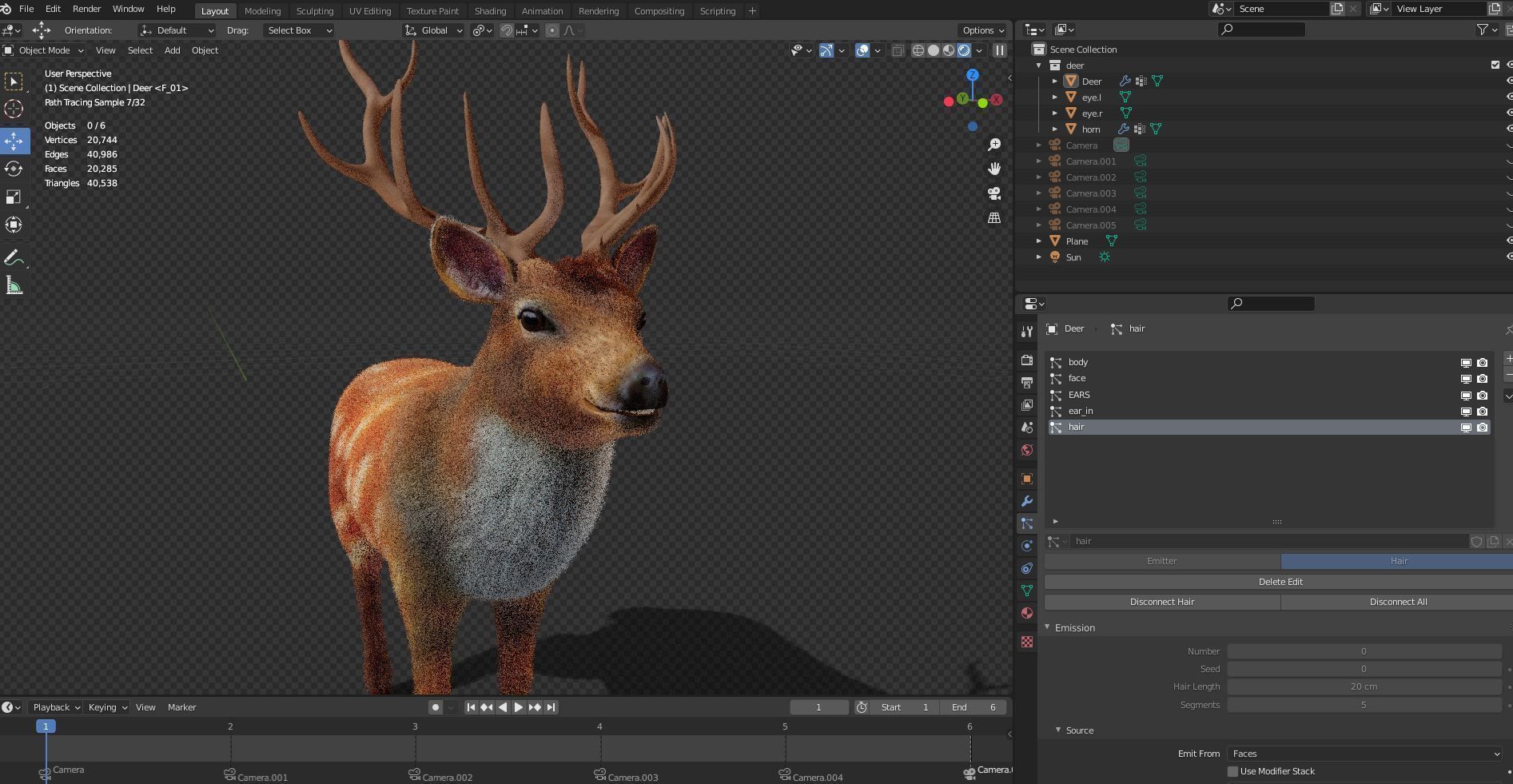Select the face particle system row

tap(1268, 379)
